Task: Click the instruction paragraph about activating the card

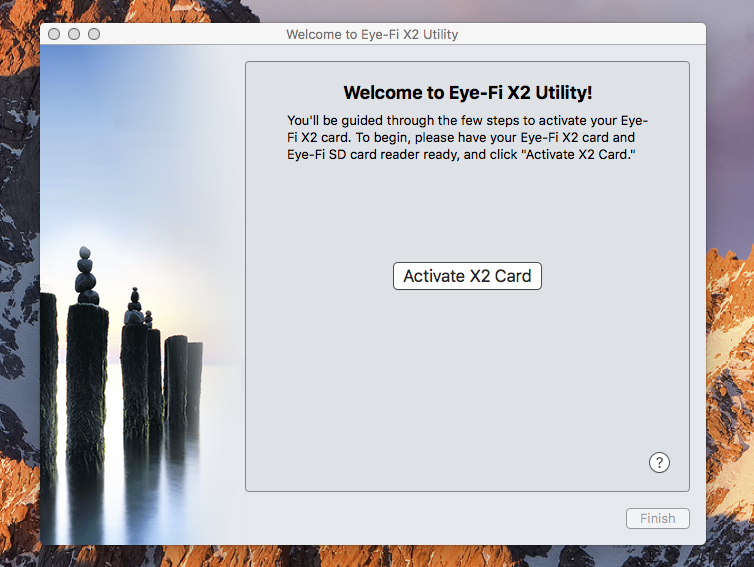Action: (467, 138)
